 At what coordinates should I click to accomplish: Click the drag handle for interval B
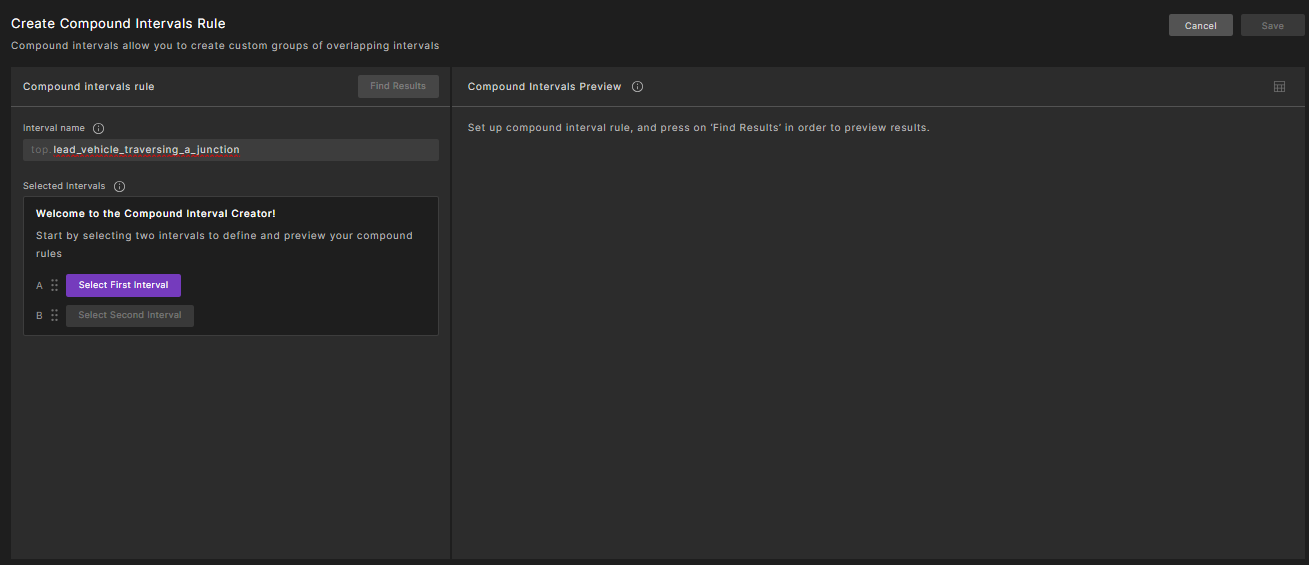click(54, 315)
